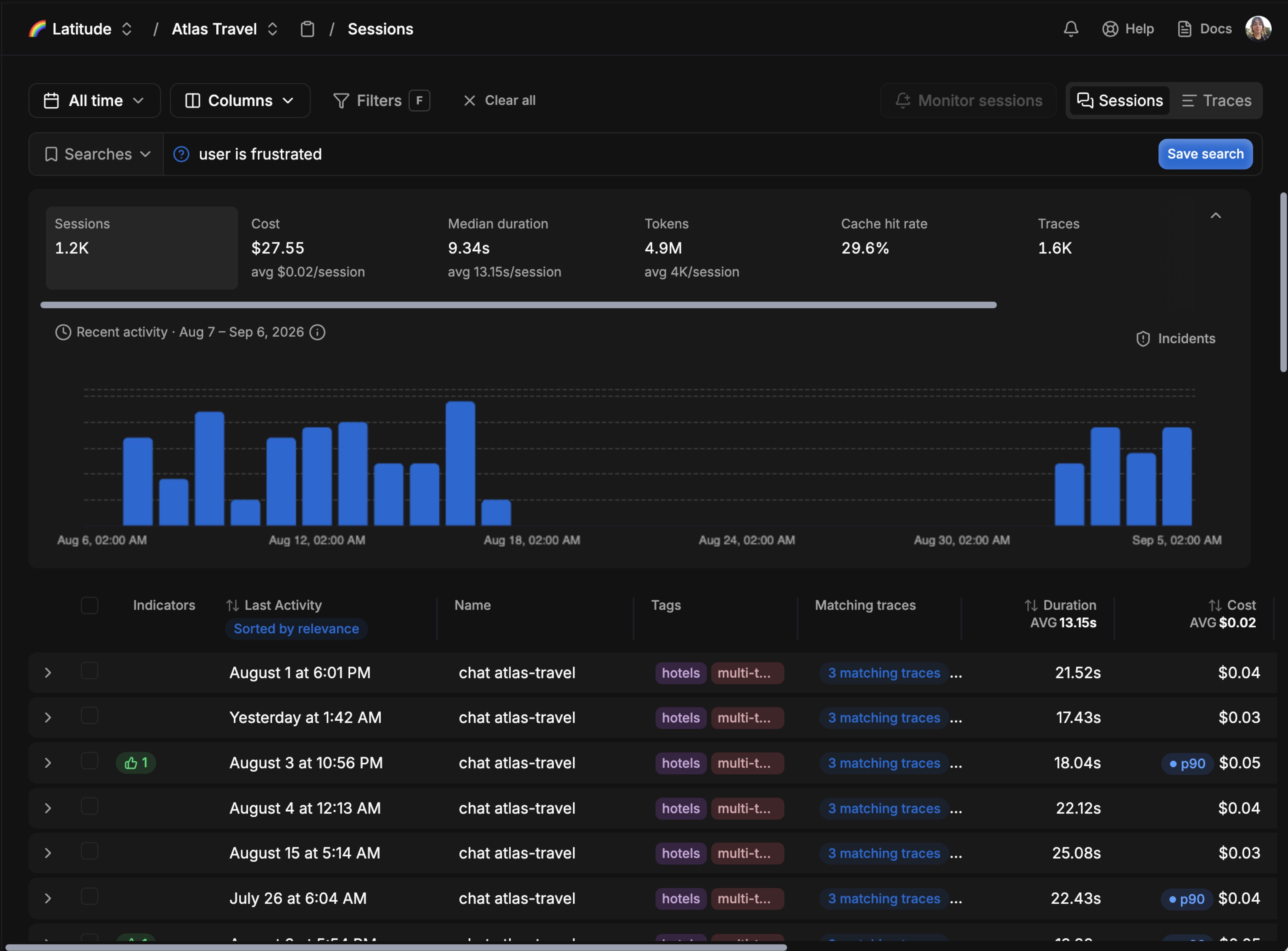This screenshot has height=951, width=1288.
Task: Click the Save search button
Action: coord(1205,154)
